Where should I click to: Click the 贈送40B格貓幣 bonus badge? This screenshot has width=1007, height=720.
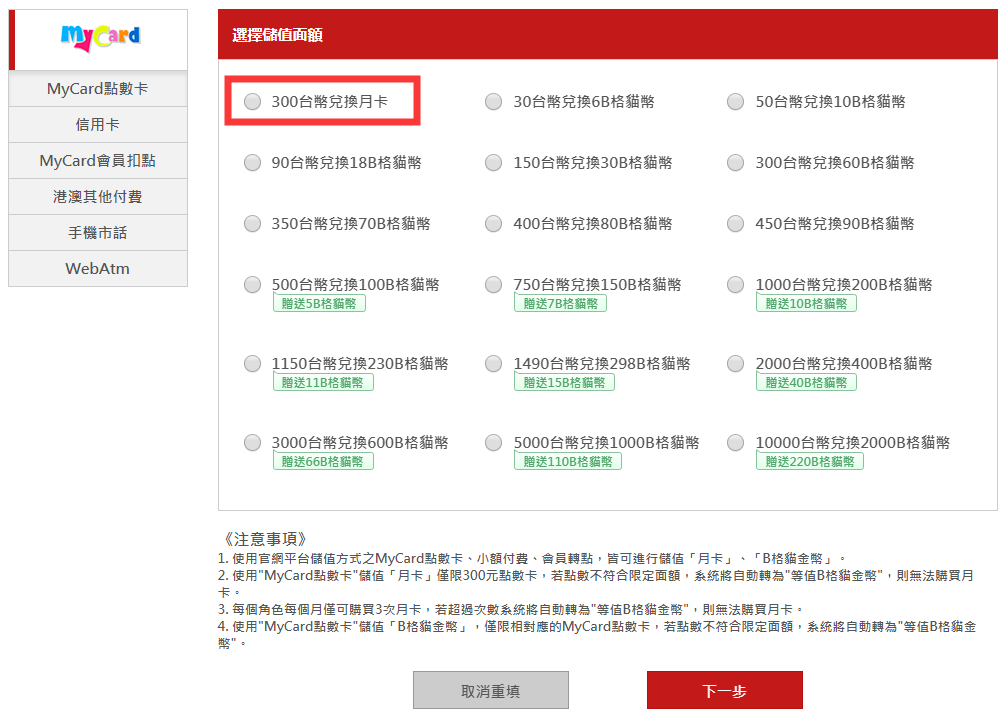pyautogui.click(x=807, y=382)
